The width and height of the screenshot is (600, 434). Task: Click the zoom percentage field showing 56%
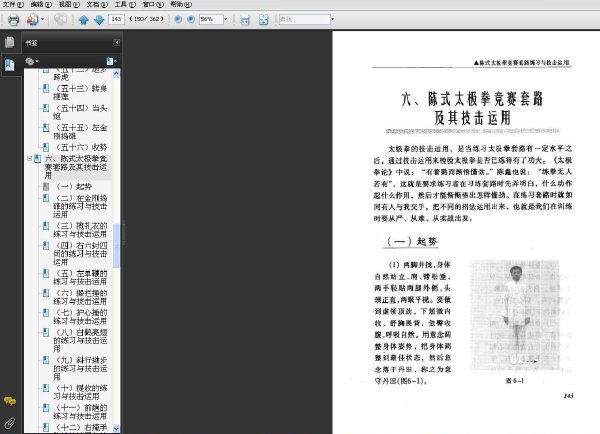tap(211, 19)
